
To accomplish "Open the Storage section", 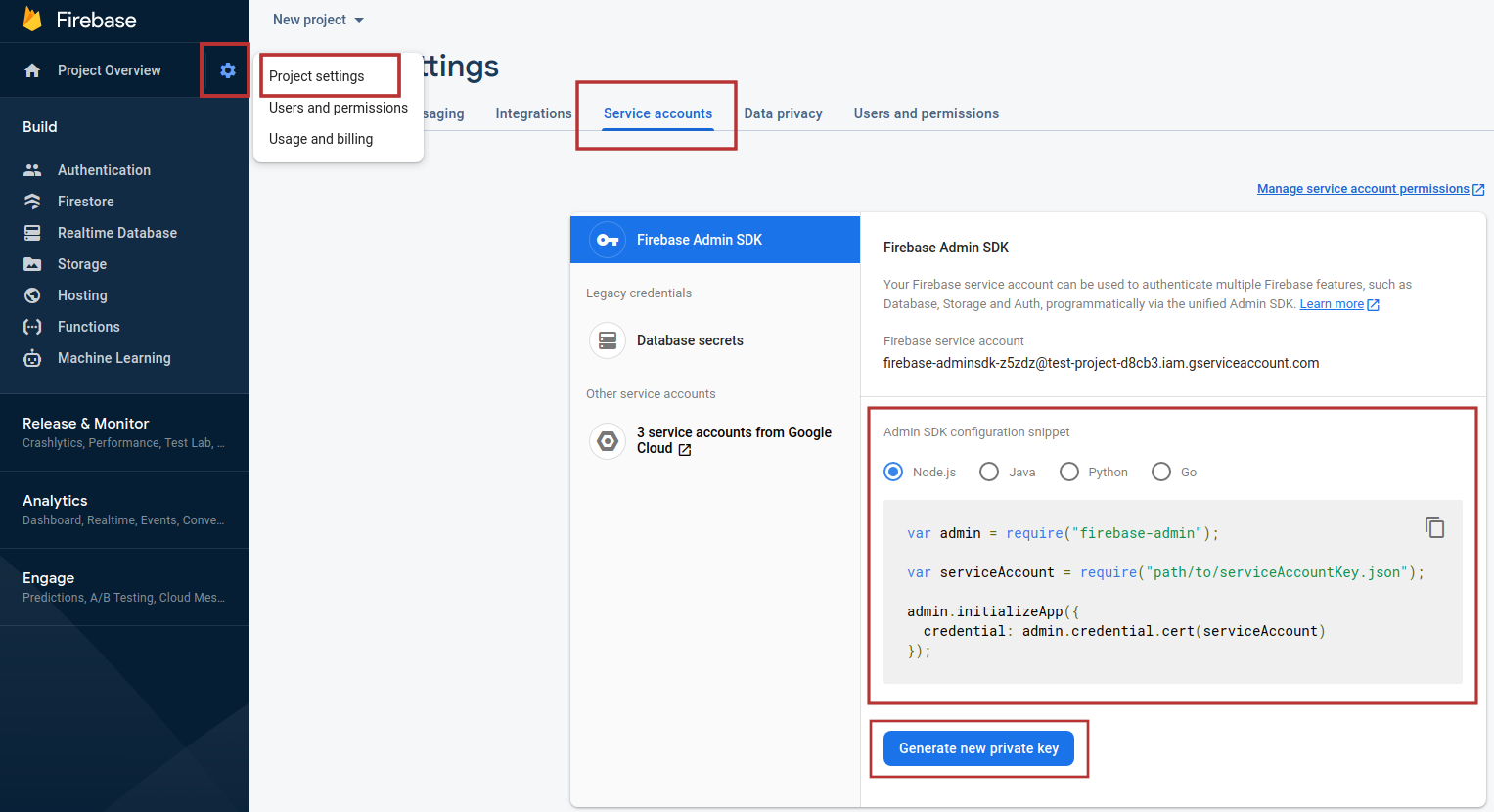I will (x=82, y=264).
